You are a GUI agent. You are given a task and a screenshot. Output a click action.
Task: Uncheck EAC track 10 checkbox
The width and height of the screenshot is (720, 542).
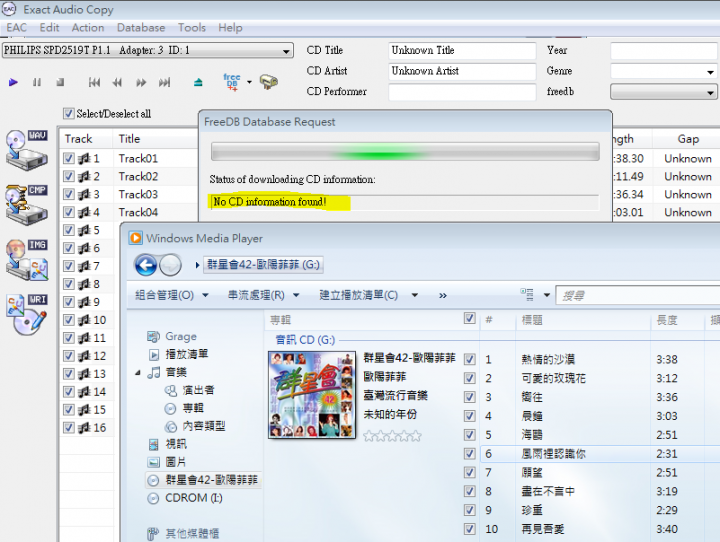pyautogui.click(x=69, y=320)
